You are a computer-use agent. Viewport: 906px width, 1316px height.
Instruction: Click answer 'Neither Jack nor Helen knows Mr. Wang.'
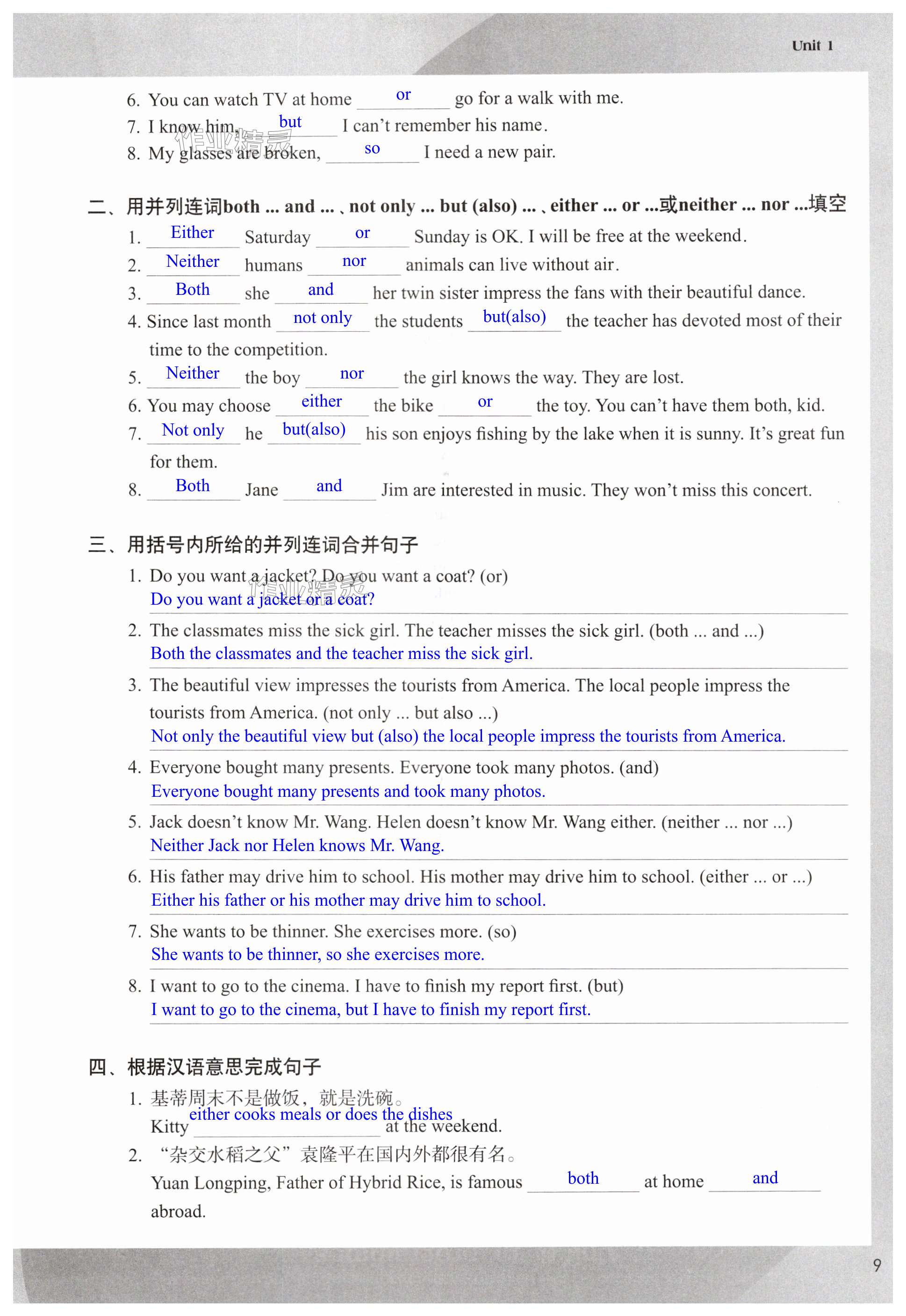(297, 846)
